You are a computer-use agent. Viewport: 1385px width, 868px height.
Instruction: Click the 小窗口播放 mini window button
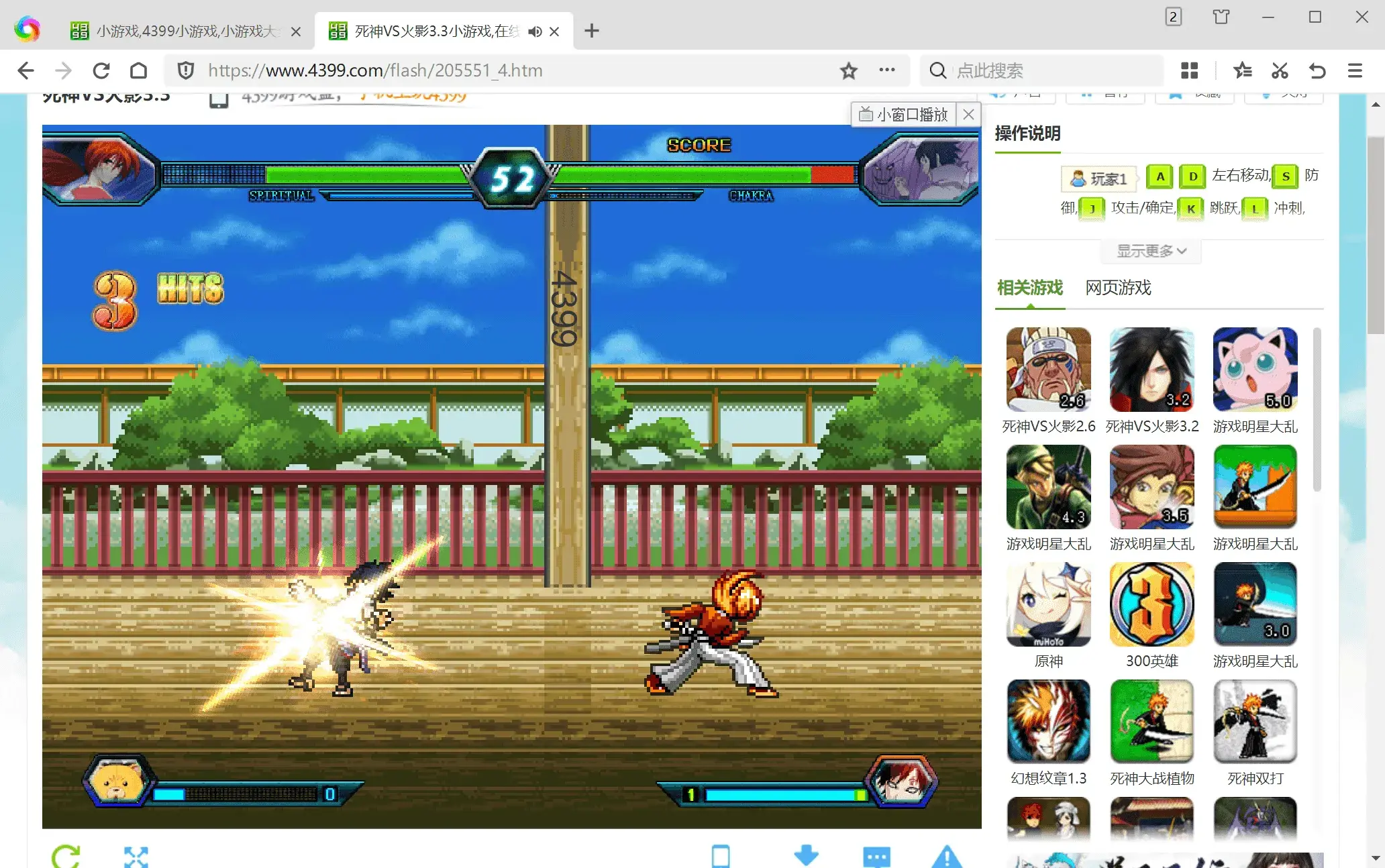tap(904, 115)
